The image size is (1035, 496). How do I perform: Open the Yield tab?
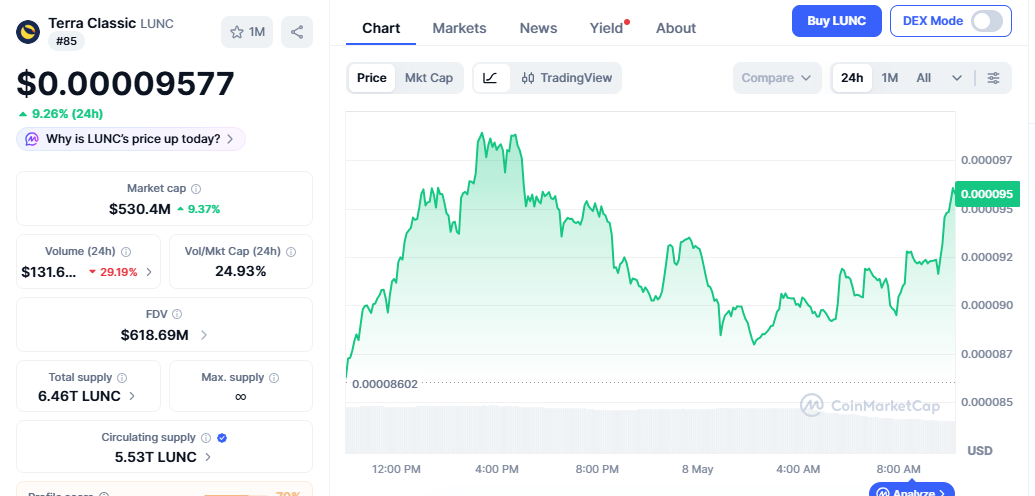point(607,28)
